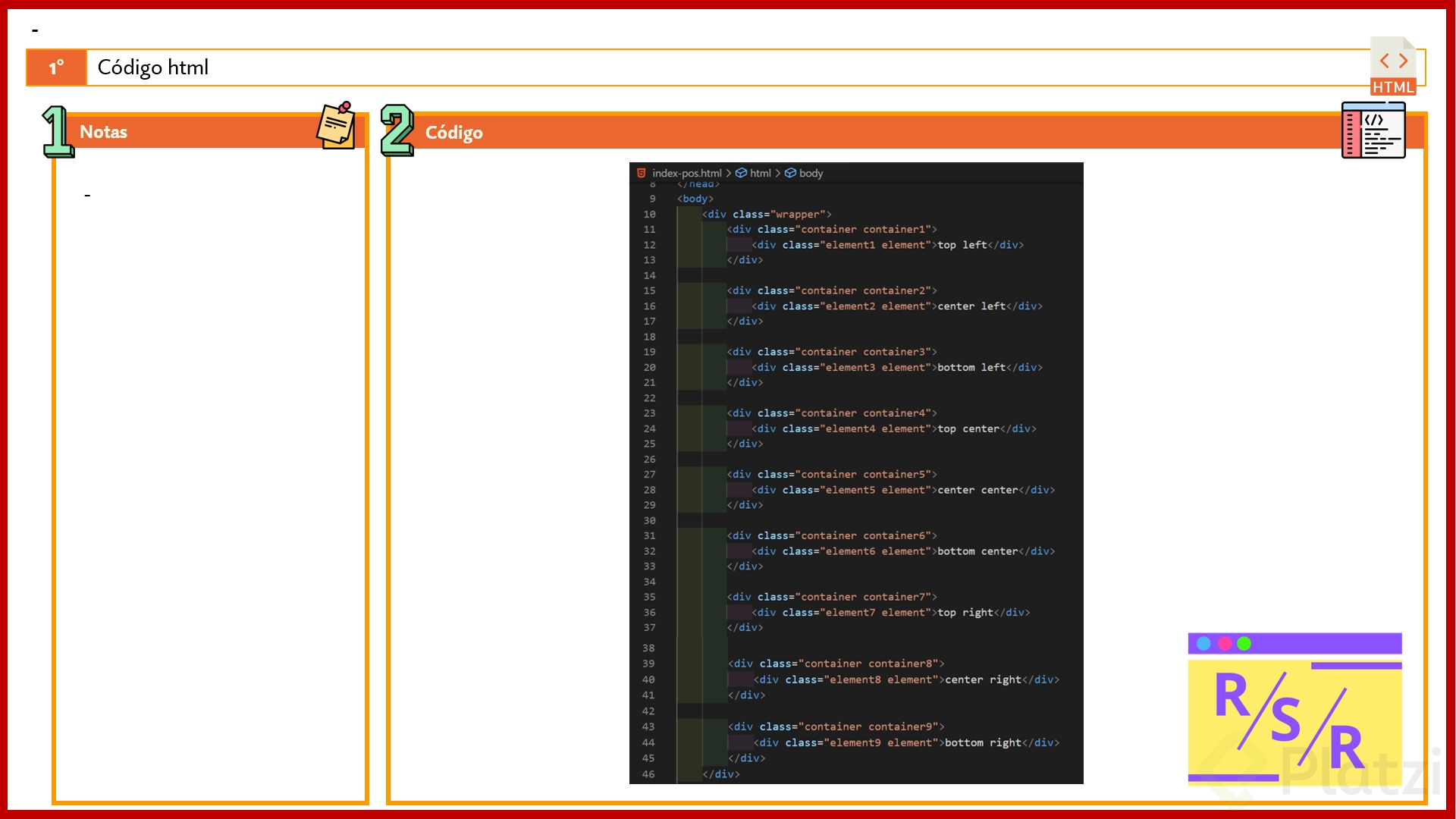Image resolution: width=1456 pixels, height=819 pixels.
Task: Click the Código panel heading
Action: pos(453,133)
